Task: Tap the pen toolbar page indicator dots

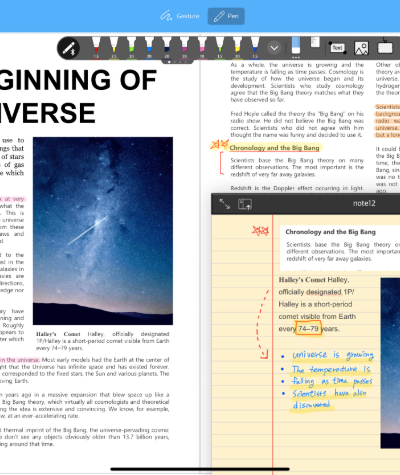Action: coord(177,62)
